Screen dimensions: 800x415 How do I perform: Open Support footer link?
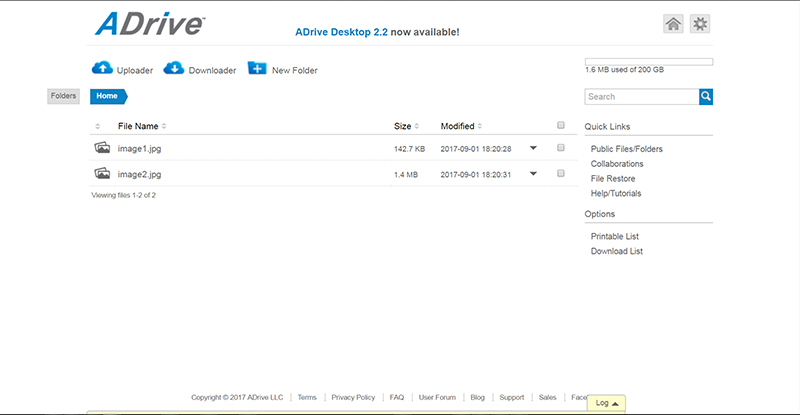click(512, 397)
